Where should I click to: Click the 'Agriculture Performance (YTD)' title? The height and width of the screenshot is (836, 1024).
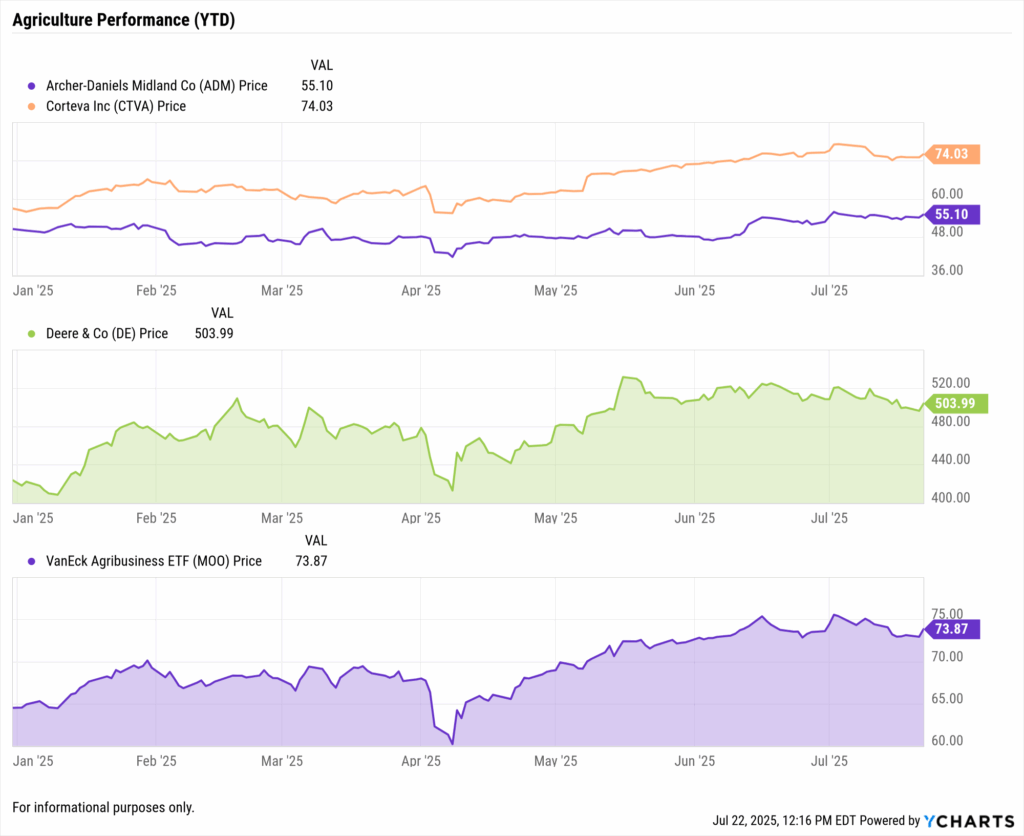[x=123, y=20]
